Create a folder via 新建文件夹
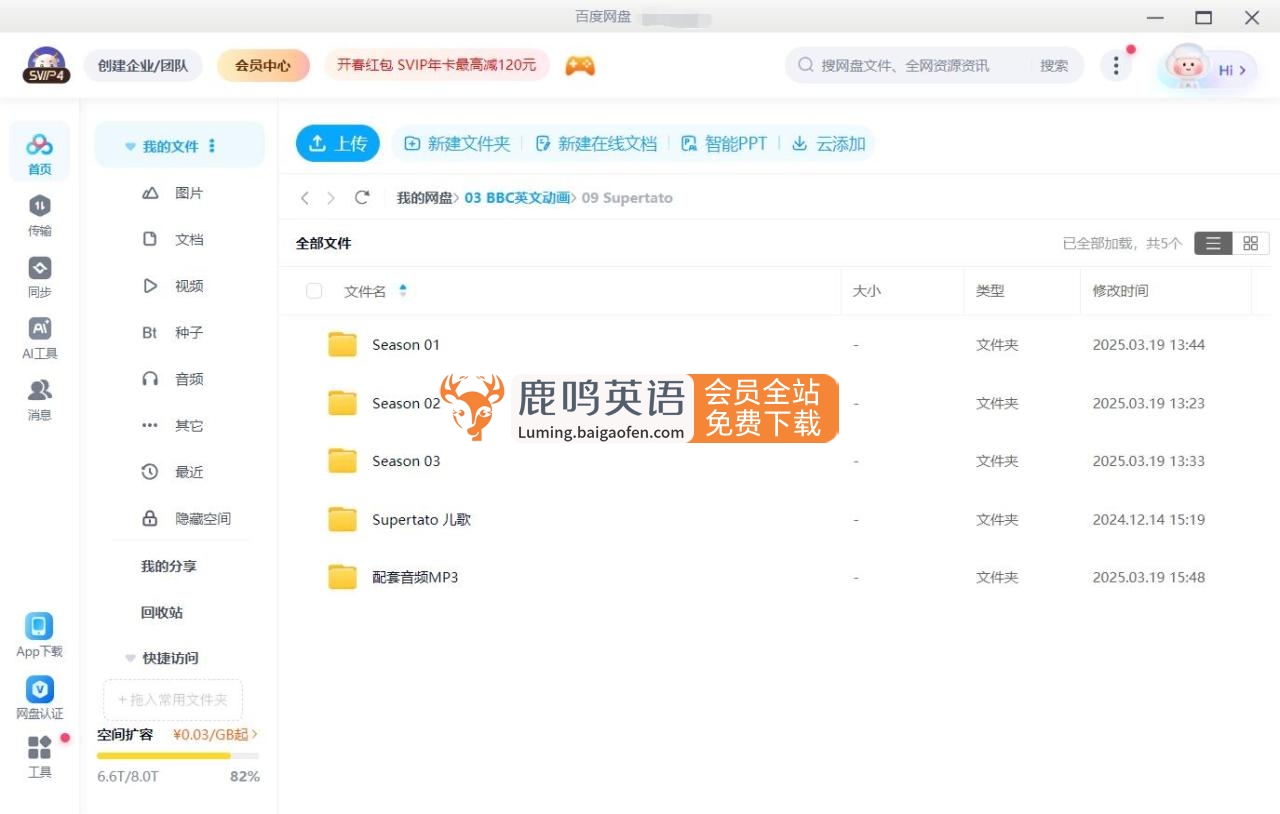Viewport: 1280px width, 814px height. tap(456, 143)
